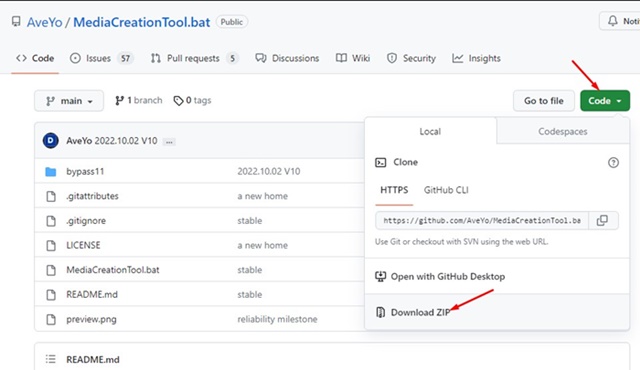This screenshot has height=370, width=640.
Task: Expand commit details with the ellipsis button
Action: [x=169, y=142]
